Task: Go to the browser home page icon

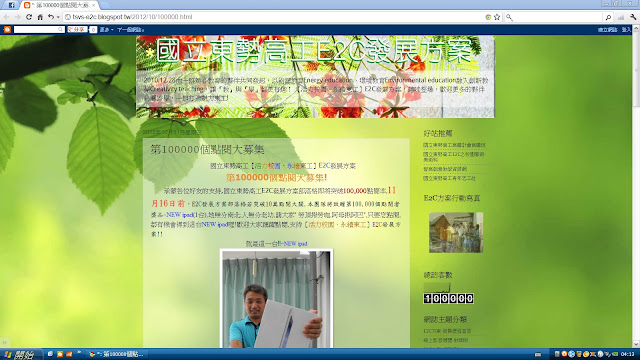Action: point(40,17)
